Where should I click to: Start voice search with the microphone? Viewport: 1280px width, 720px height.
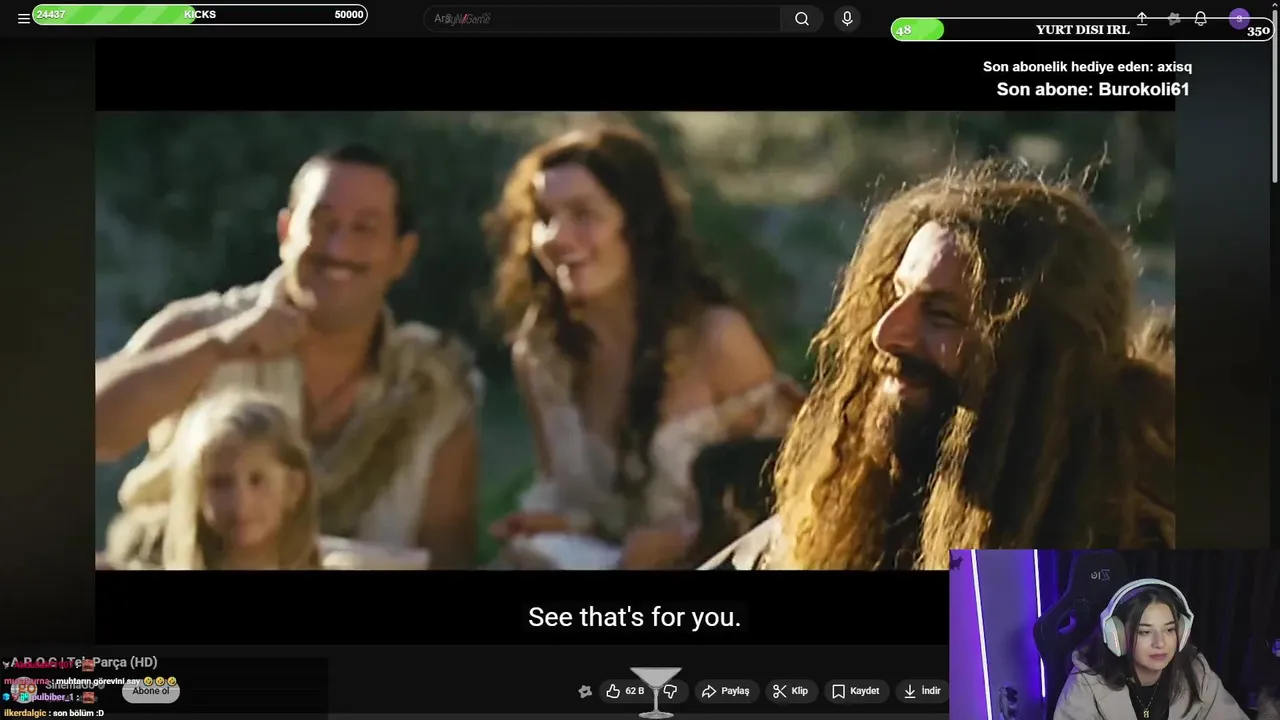pyautogui.click(x=847, y=19)
